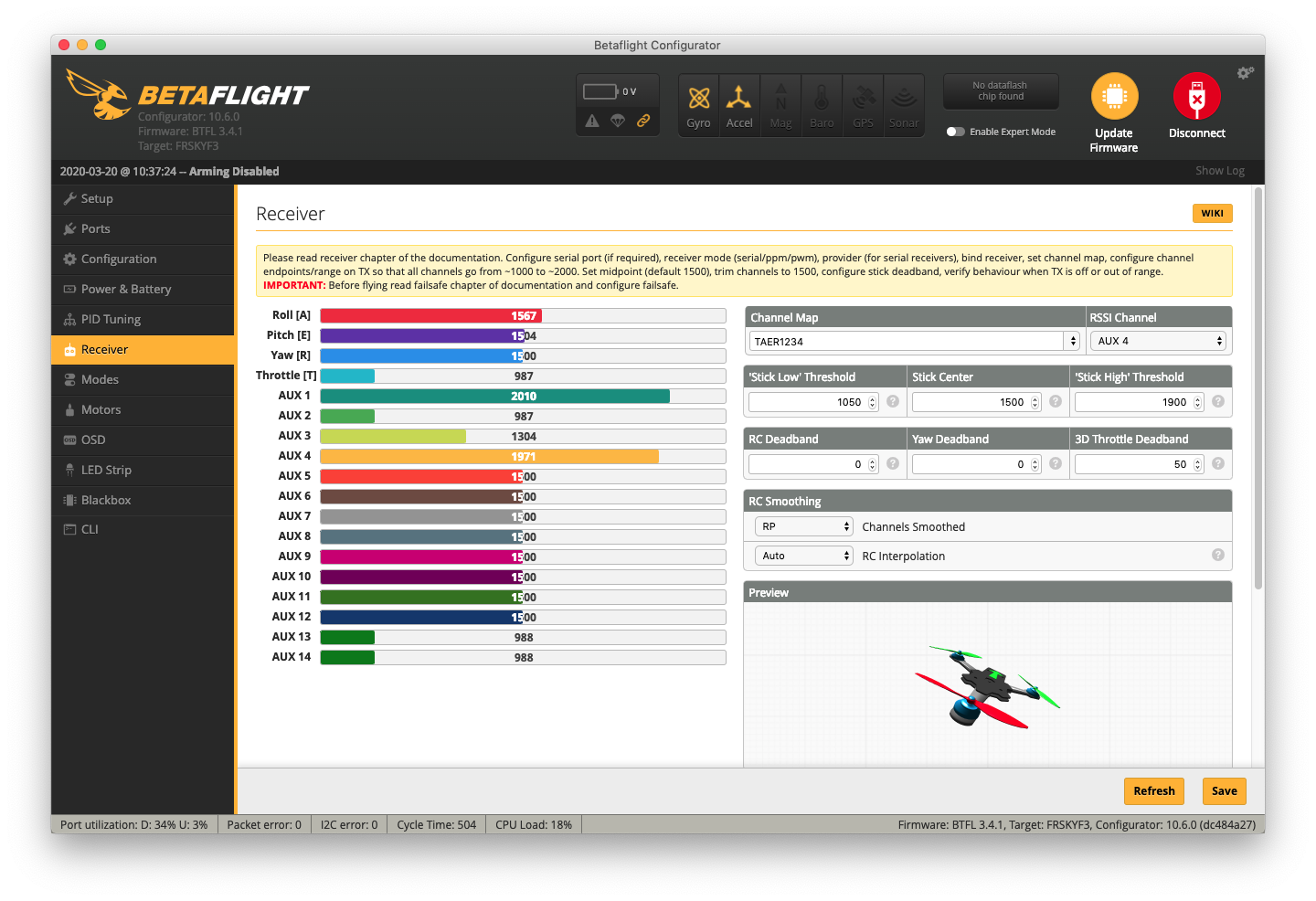Image resolution: width=1316 pixels, height=901 pixels.
Task: Open settings via the gear icon
Action: point(1245,73)
